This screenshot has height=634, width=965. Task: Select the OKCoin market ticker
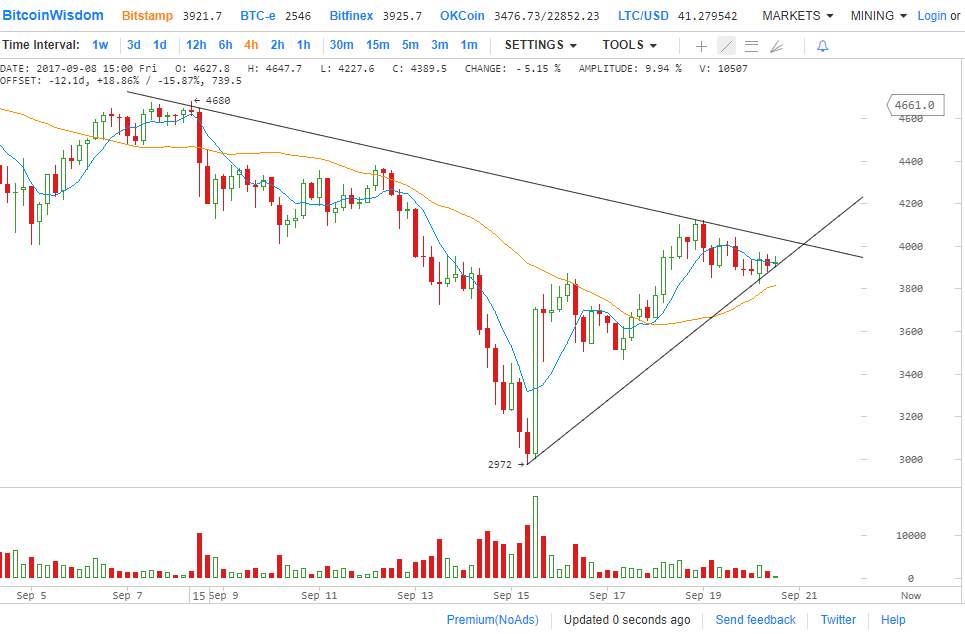[464, 16]
